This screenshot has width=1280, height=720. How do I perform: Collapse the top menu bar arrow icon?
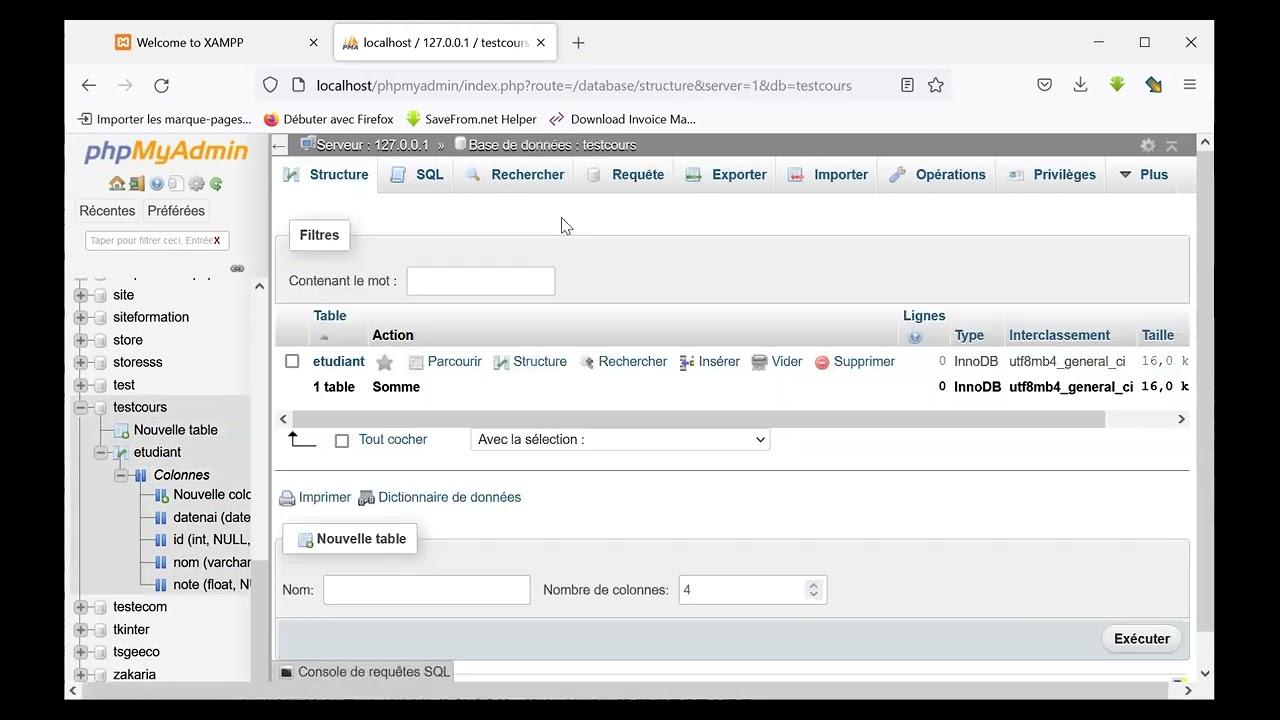pyautogui.click(x=1172, y=145)
